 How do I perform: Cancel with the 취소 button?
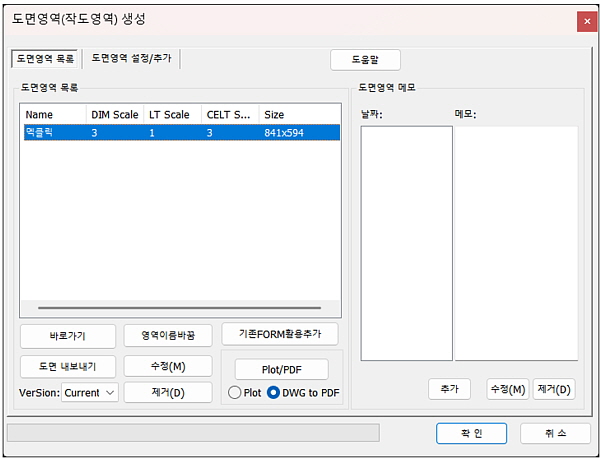tap(555, 434)
